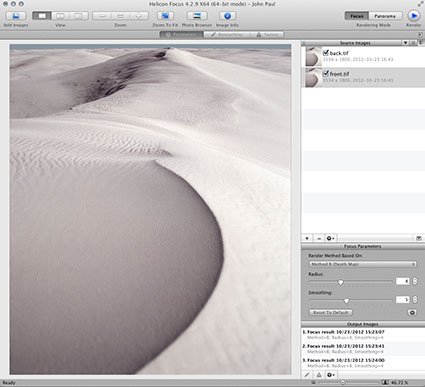Click the 46.72 % zoom value
The height and width of the screenshot is (387, 425).
[x=399, y=382]
